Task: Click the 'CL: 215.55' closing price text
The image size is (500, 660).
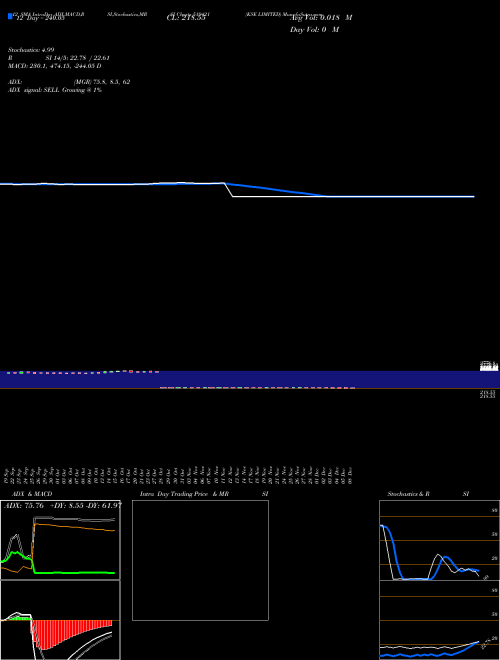Action: coord(186,18)
